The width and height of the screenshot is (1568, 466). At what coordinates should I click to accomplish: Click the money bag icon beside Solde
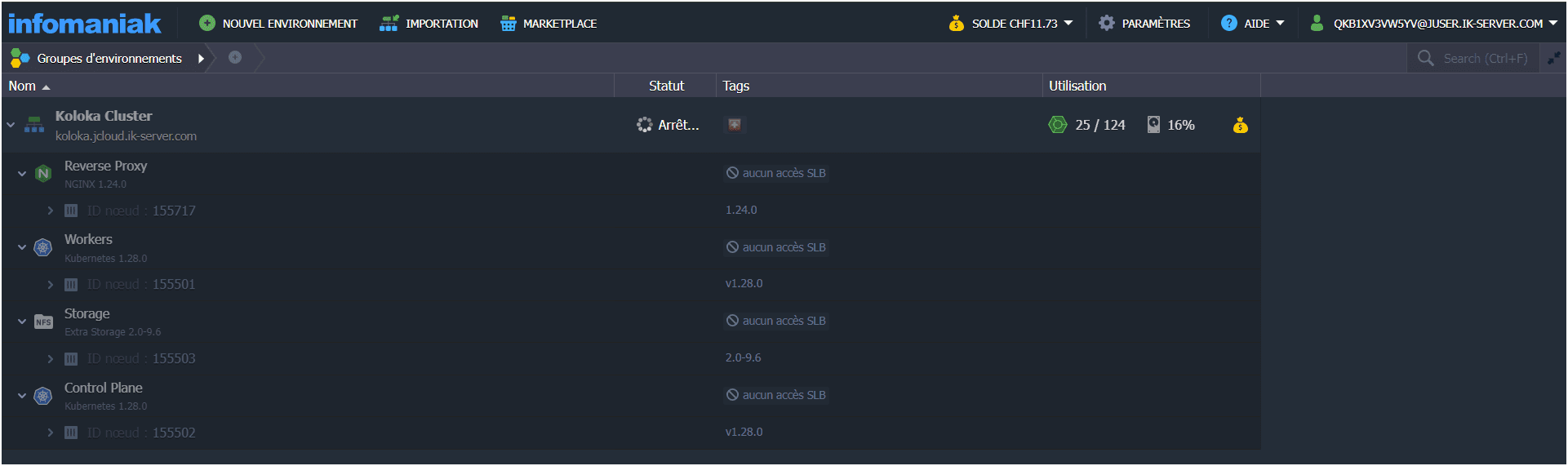(957, 24)
